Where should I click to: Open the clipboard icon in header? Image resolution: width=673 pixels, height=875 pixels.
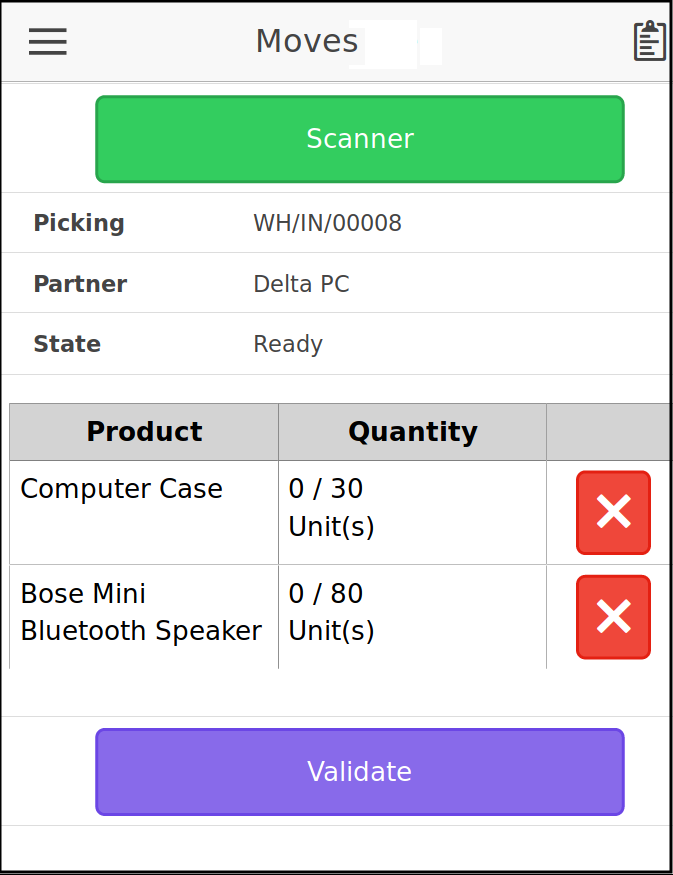(650, 41)
